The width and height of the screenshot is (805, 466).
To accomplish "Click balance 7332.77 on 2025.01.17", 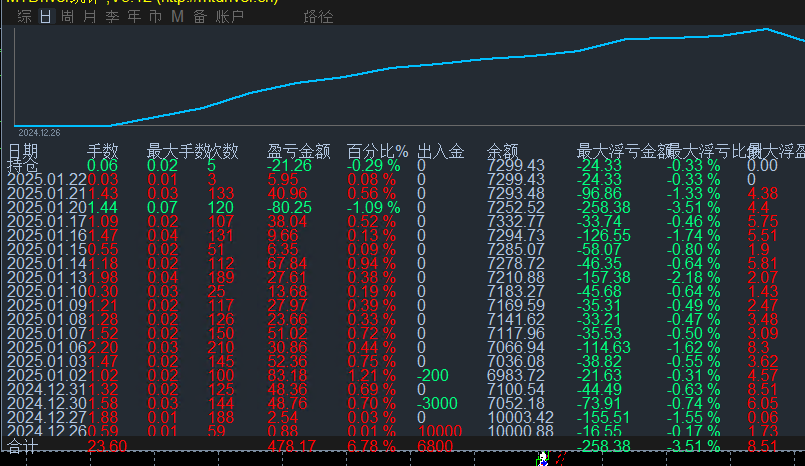I will click(x=516, y=222).
